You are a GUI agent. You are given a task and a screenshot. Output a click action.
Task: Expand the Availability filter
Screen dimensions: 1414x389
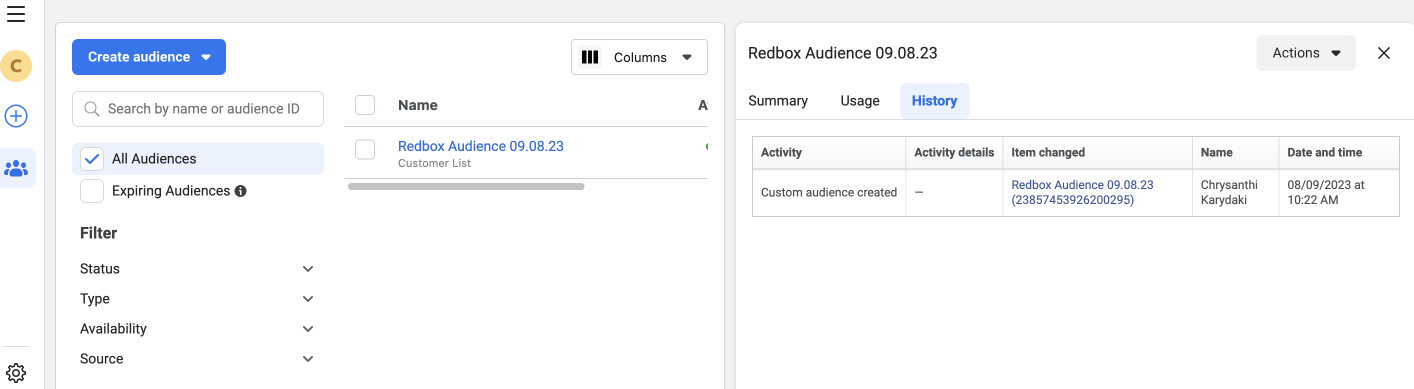[x=198, y=329]
